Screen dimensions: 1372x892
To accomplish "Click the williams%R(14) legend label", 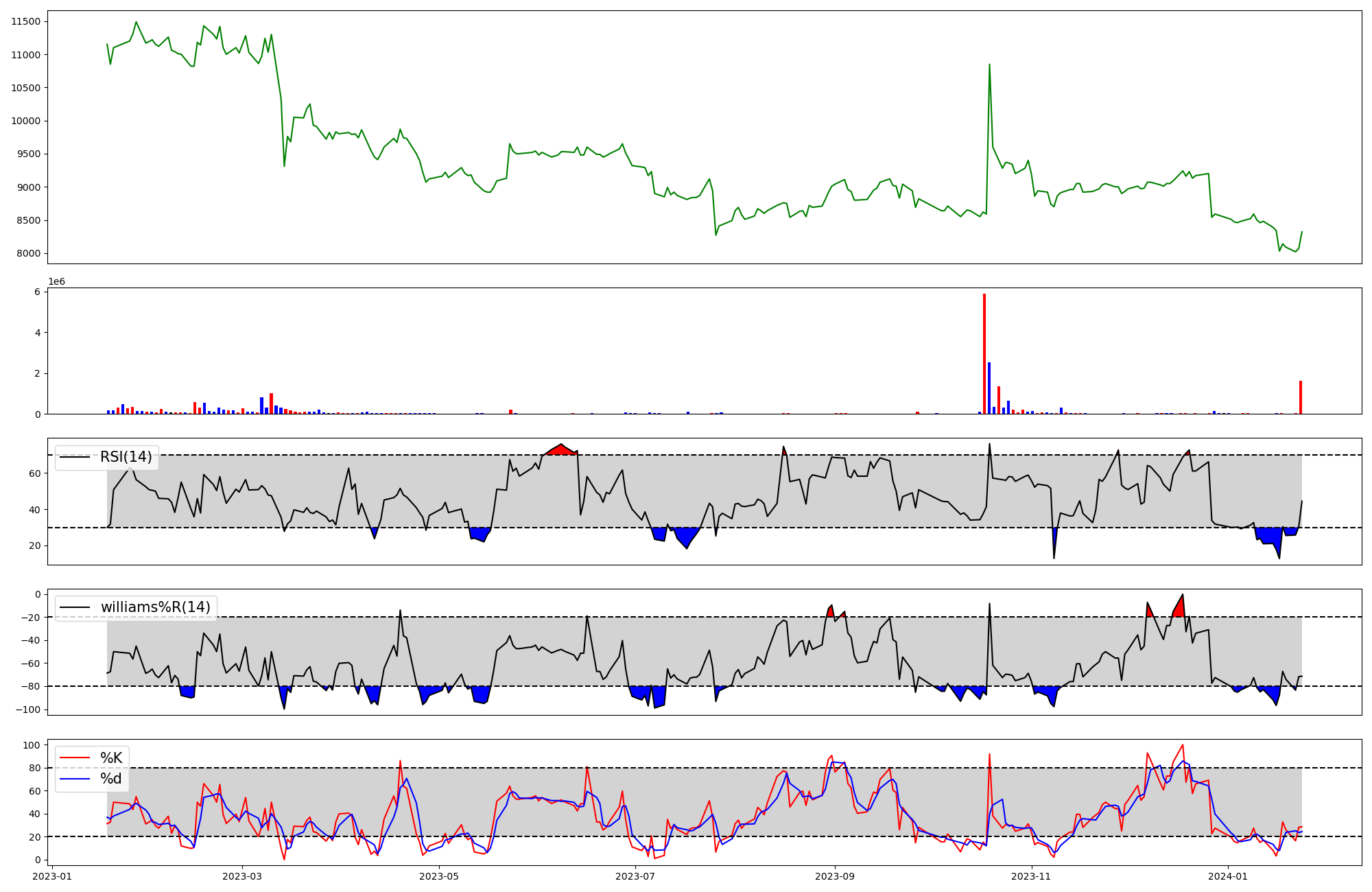I will [156, 607].
